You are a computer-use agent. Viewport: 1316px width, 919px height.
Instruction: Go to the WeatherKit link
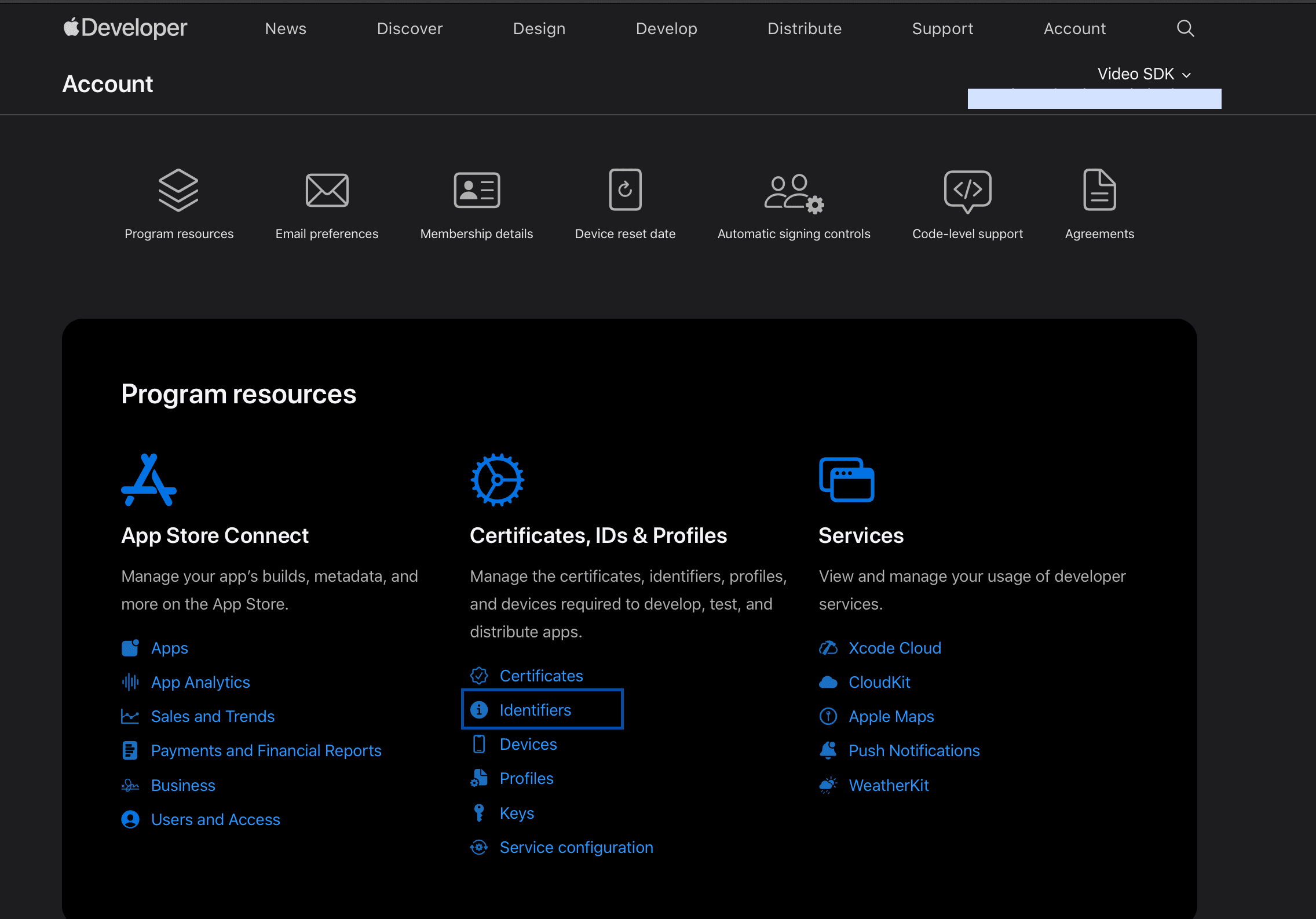(889, 785)
